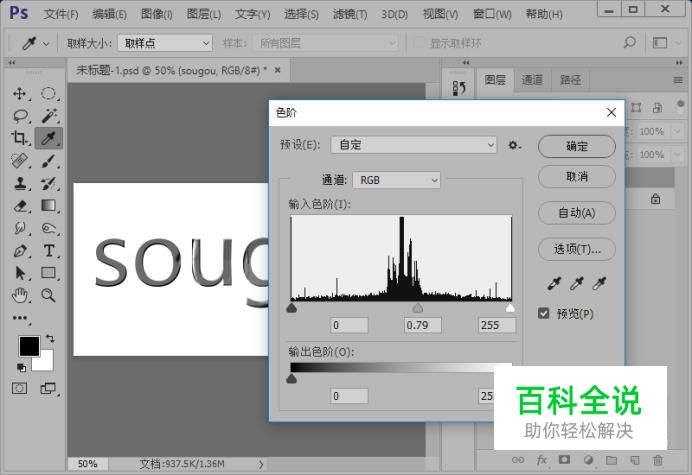Click the Cancel button in Levels
This screenshot has height=475, width=692.
pos(577,177)
